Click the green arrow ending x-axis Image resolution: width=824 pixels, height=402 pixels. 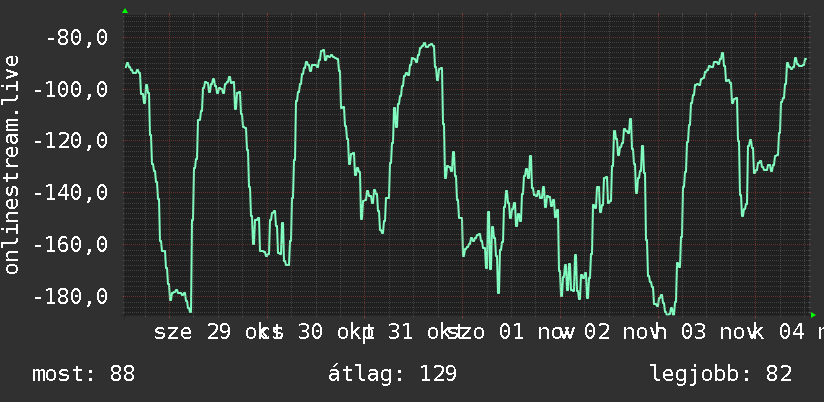click(x=813, y=315)
